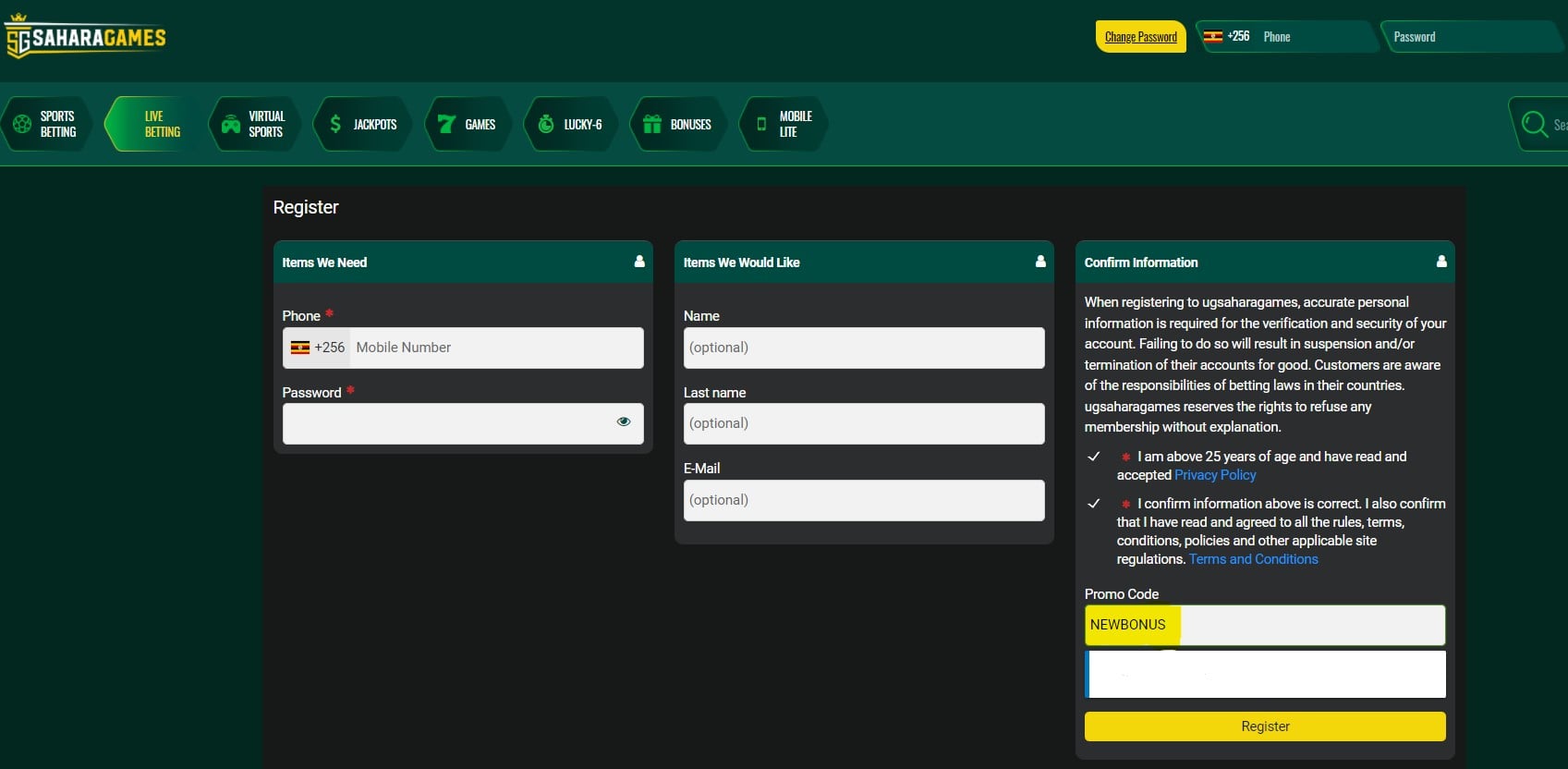Switch to the Live Betting tab
Viewport: 1568px width, 769px height.
(x=152, y=124)
